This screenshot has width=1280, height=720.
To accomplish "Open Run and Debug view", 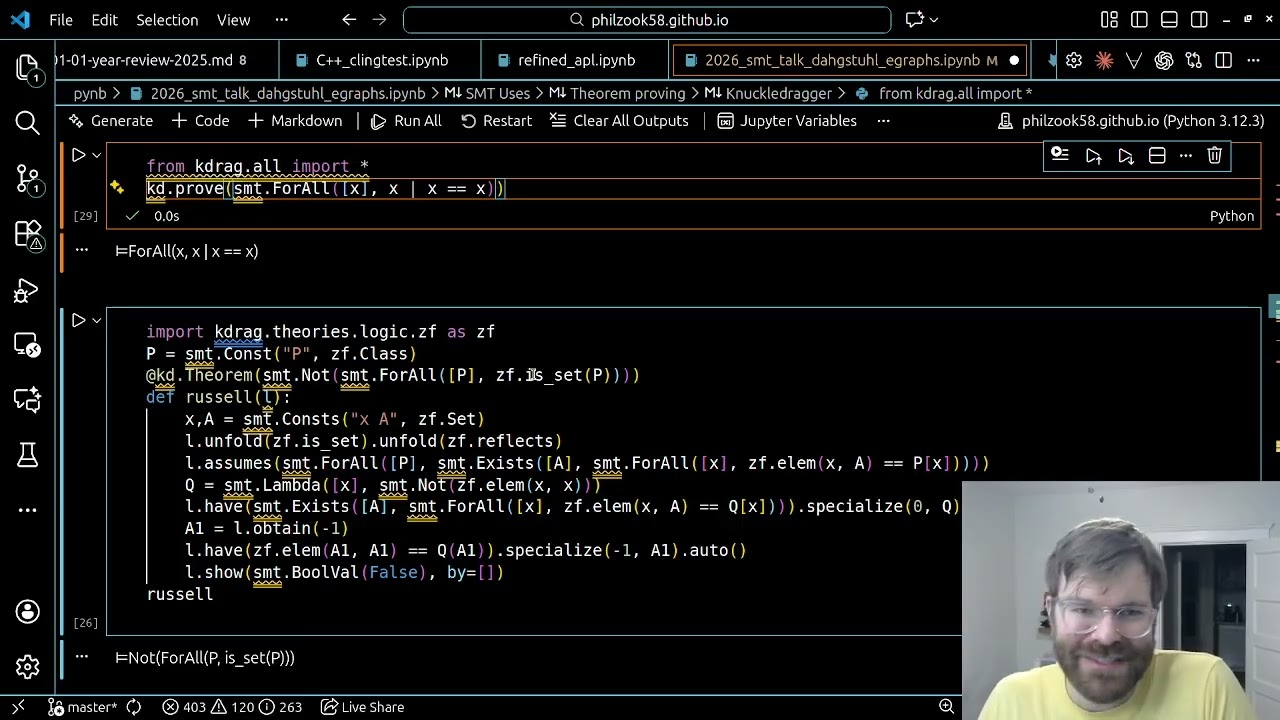I will (x=27, y=290).
